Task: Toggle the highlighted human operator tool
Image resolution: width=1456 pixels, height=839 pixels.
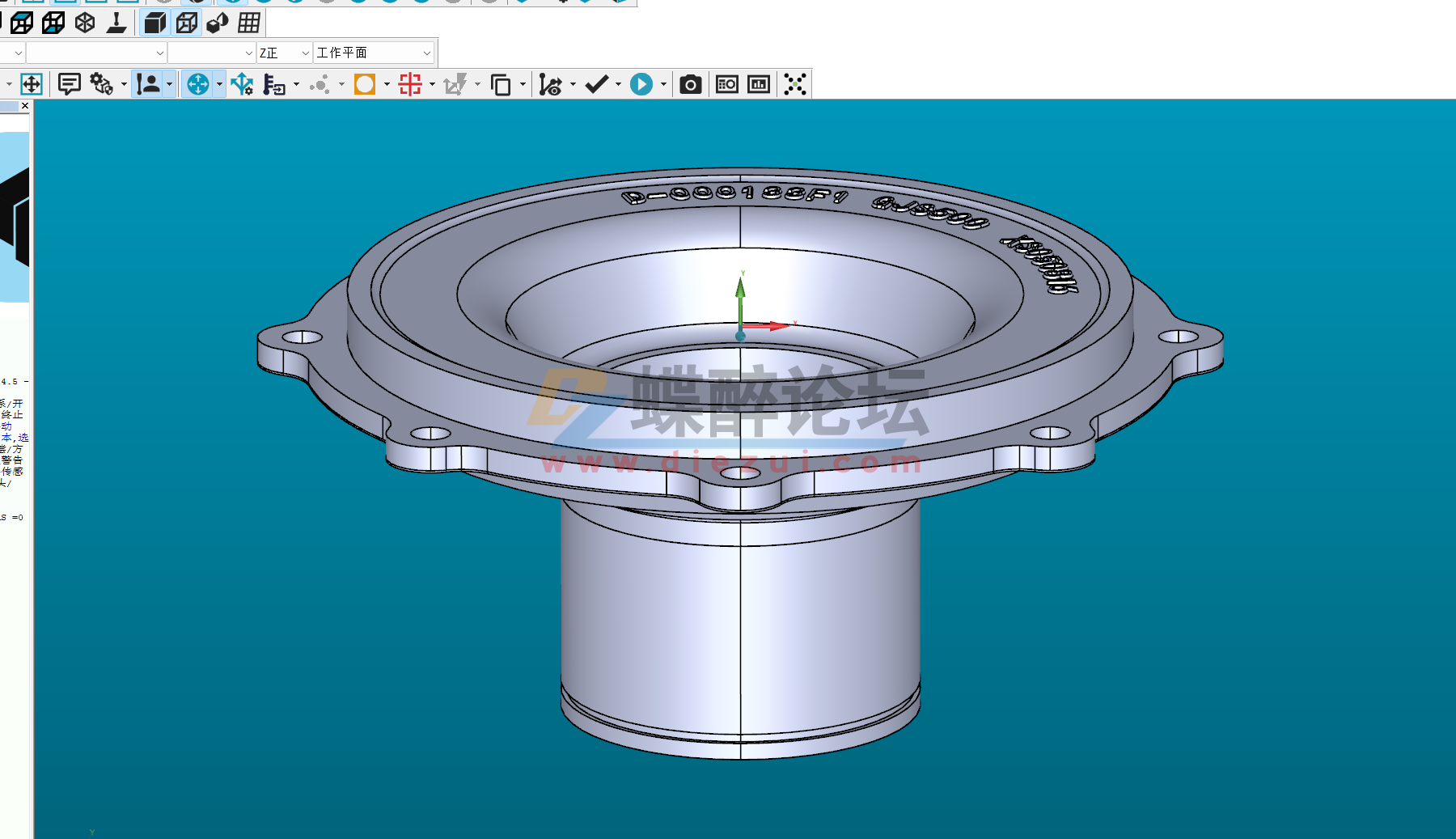Action: (150, 83)
